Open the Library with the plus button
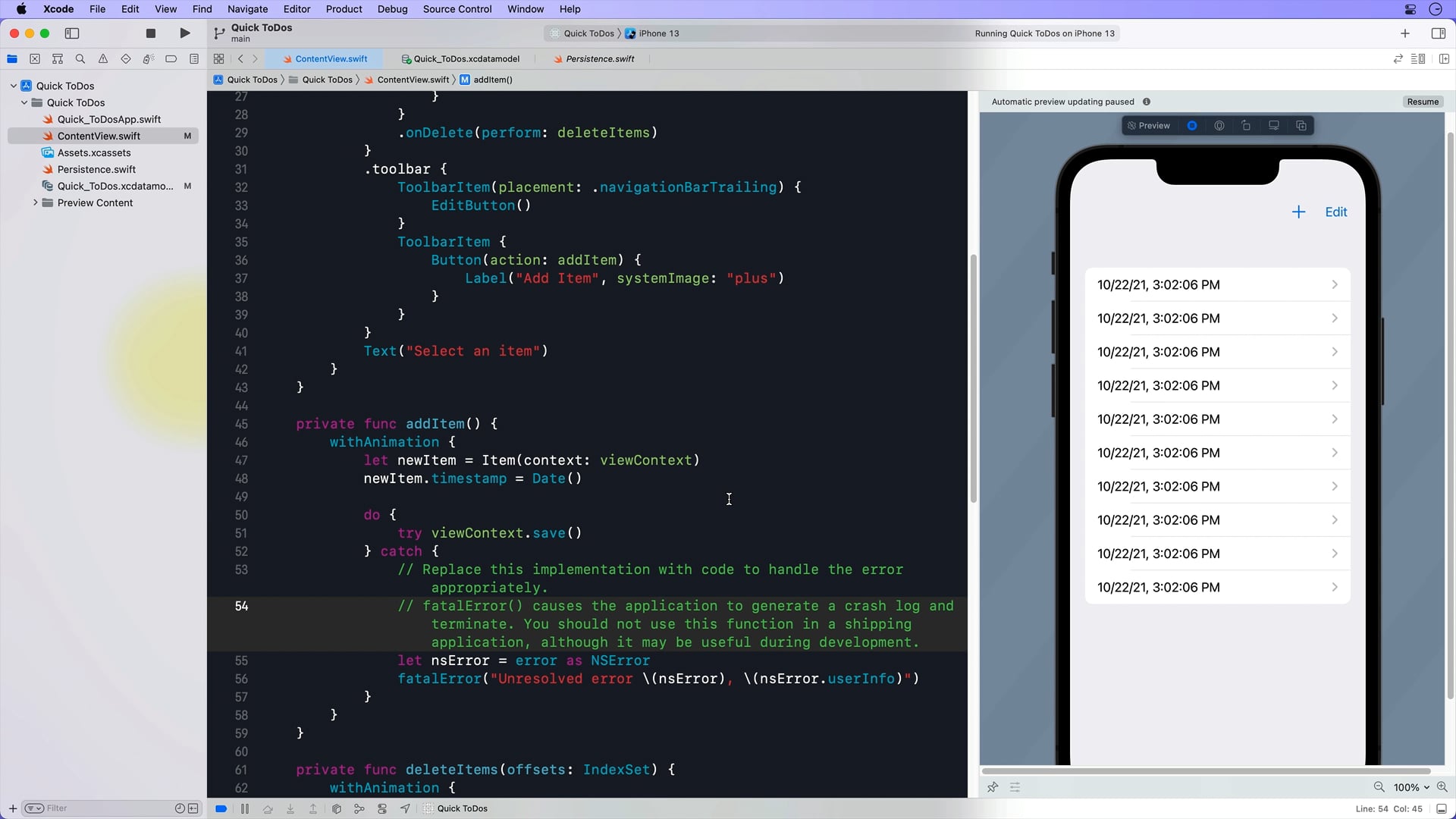Viewport: 1456px width, 819px height. coord(1405,33)
